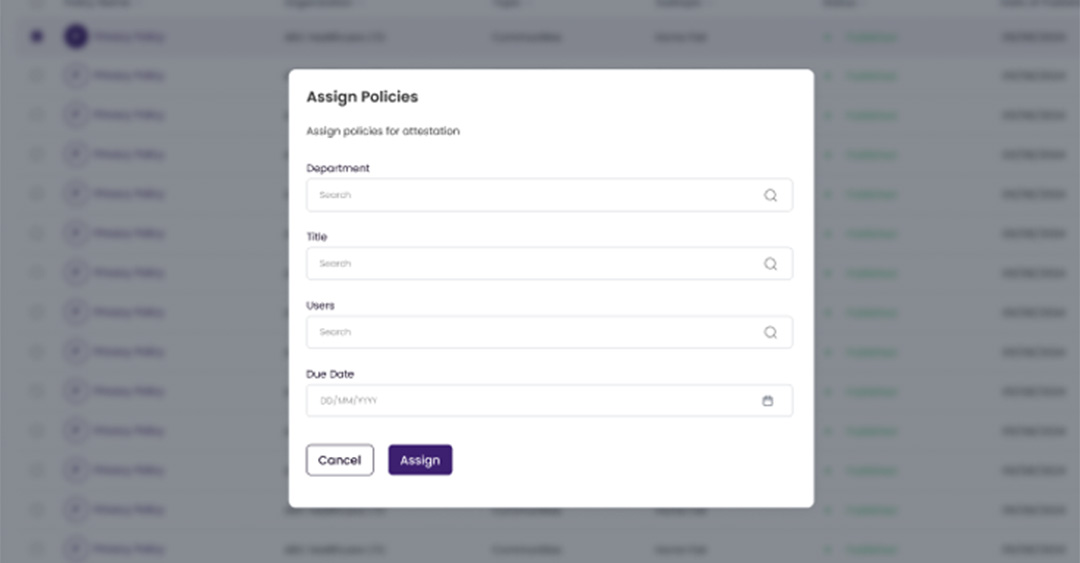Tick the checkbox in the second table row
This screenshot has width=1080, height=563.
[x=37, y=76]
